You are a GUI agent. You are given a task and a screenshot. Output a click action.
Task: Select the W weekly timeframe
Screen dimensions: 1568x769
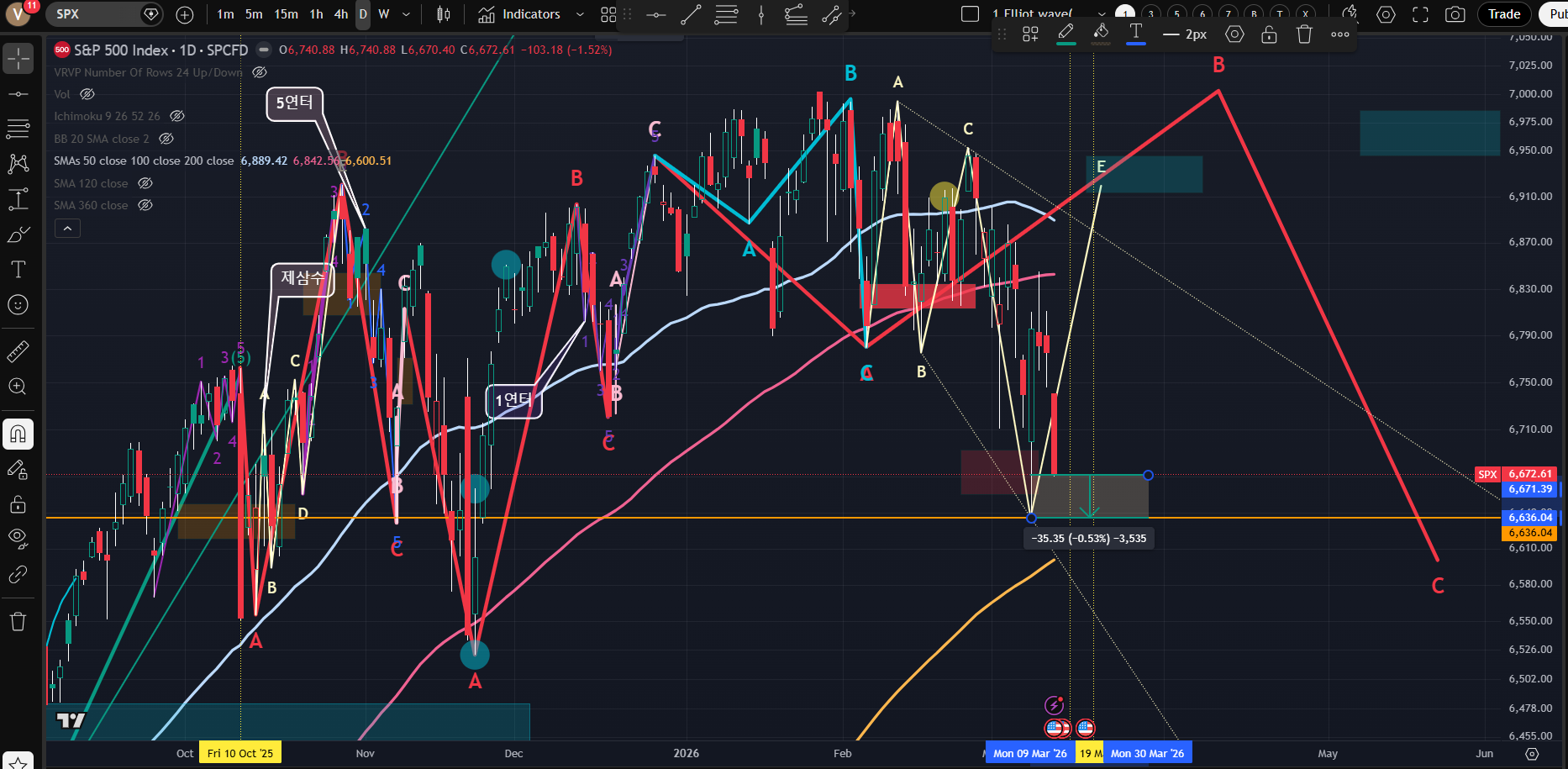pos(383,14)
